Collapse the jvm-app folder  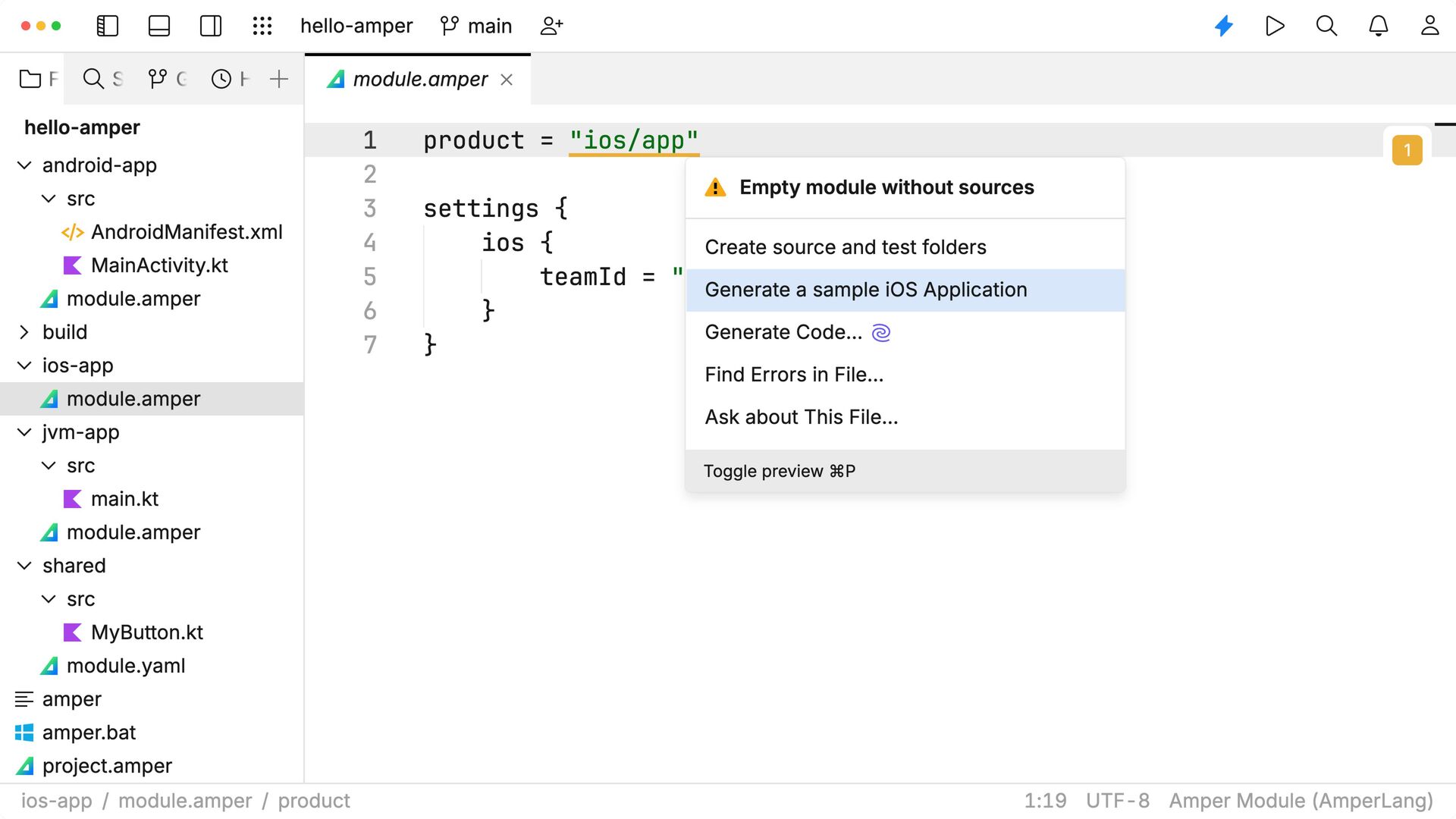click(24, 432)
